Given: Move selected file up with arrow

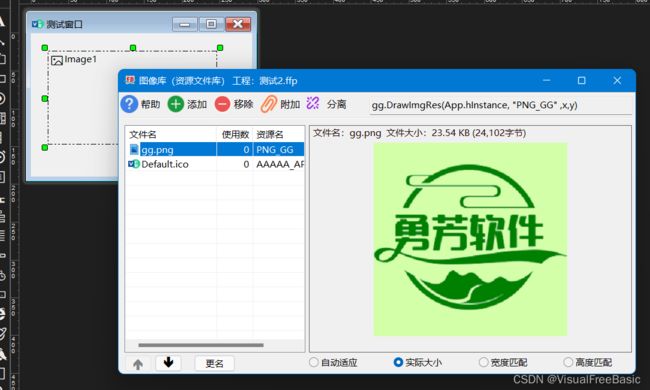Looking at the screenshot, I should (138, 364).
